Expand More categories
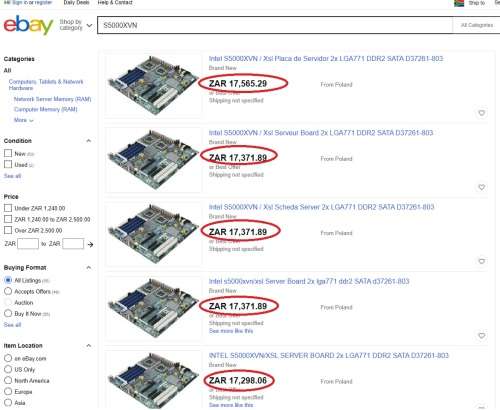 (24, 120)
